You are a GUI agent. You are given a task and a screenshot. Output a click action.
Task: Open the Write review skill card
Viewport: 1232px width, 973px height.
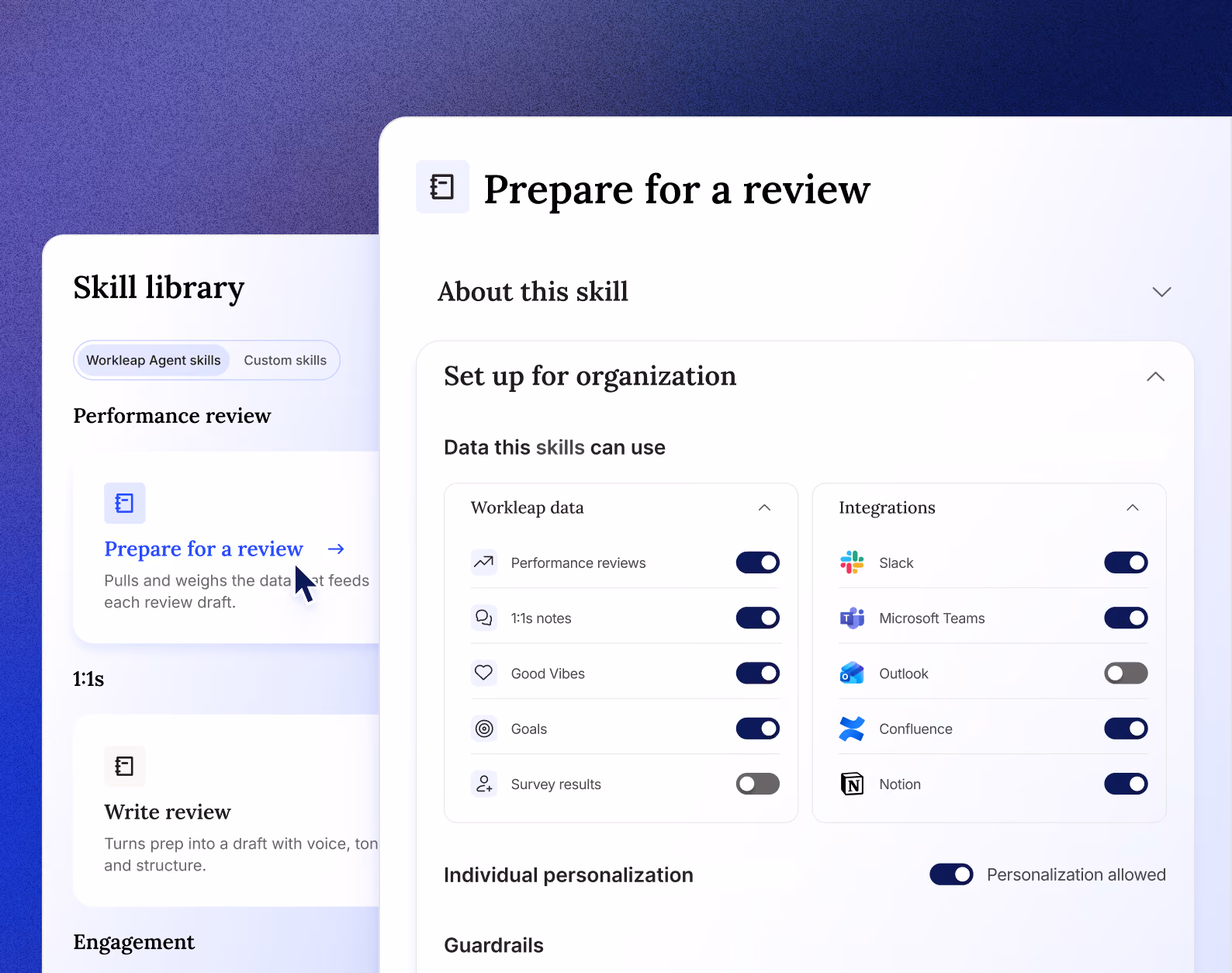point(227,810)
